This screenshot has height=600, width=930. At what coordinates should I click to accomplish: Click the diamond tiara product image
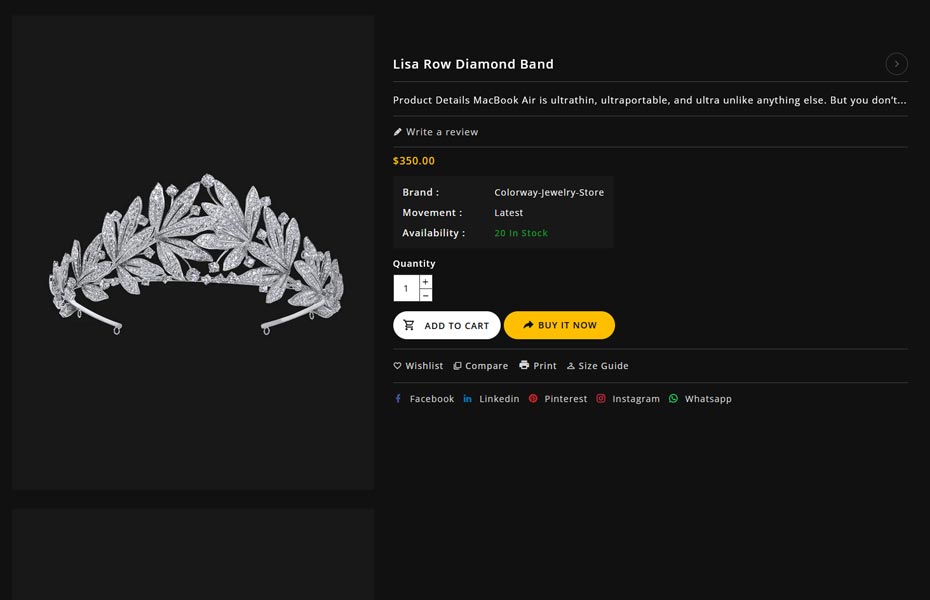pyautogui.click(x=194, y=252)
